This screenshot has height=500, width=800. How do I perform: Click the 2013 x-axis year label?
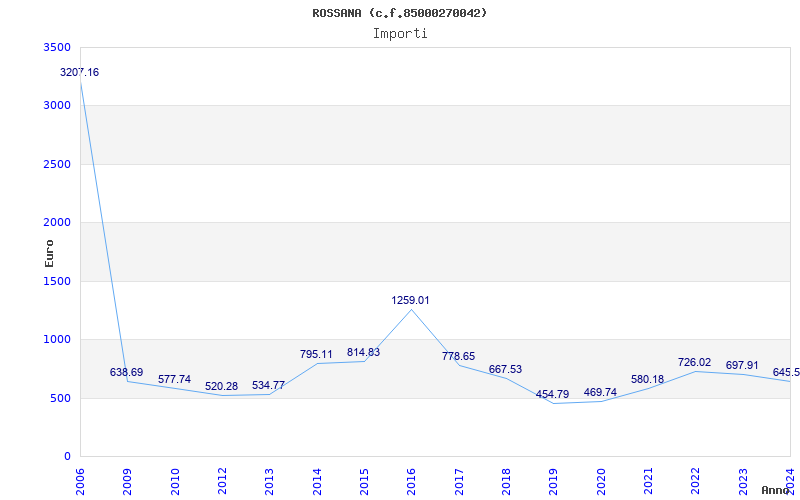(x=269, y=482)
